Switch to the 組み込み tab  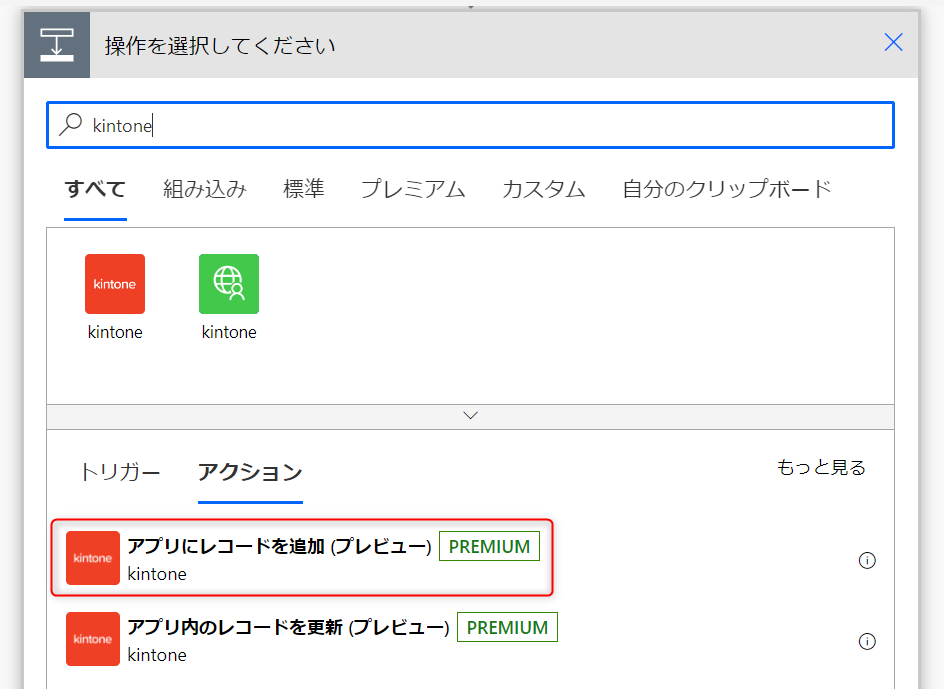click(x=205, y=189)
